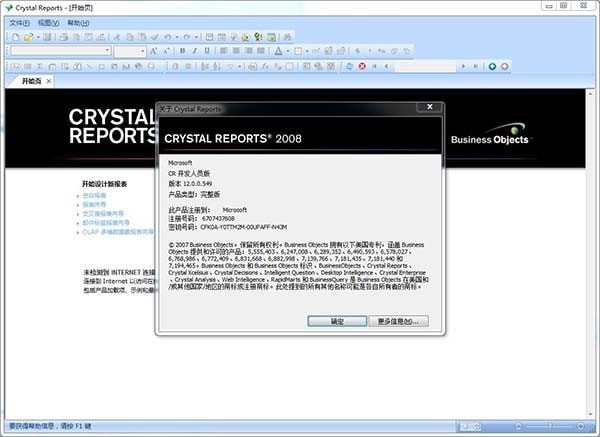The image size is (600, 437).
Task: Click the Business Objects logo
Action: click(x=491, y=134)
